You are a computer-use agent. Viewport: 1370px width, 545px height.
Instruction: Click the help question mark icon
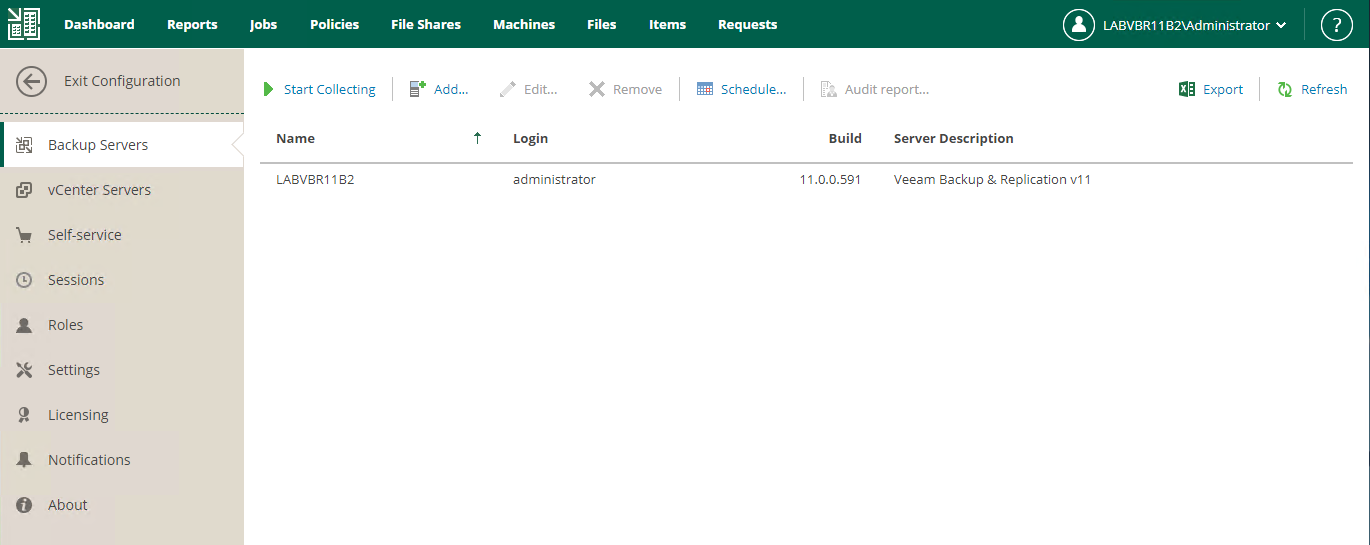tap(1337, 25)
